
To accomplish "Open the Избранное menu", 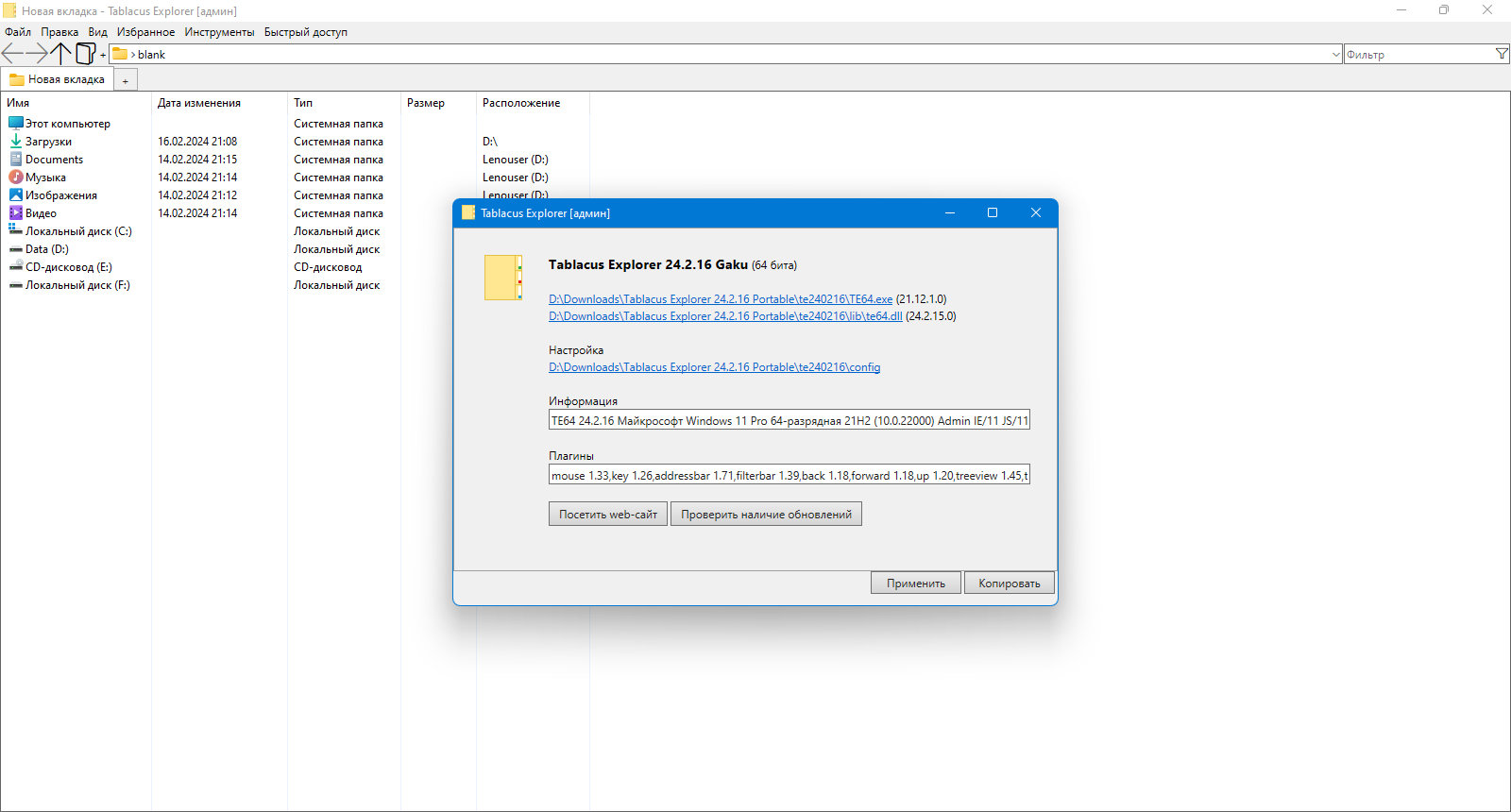I will tap(145, 32).
